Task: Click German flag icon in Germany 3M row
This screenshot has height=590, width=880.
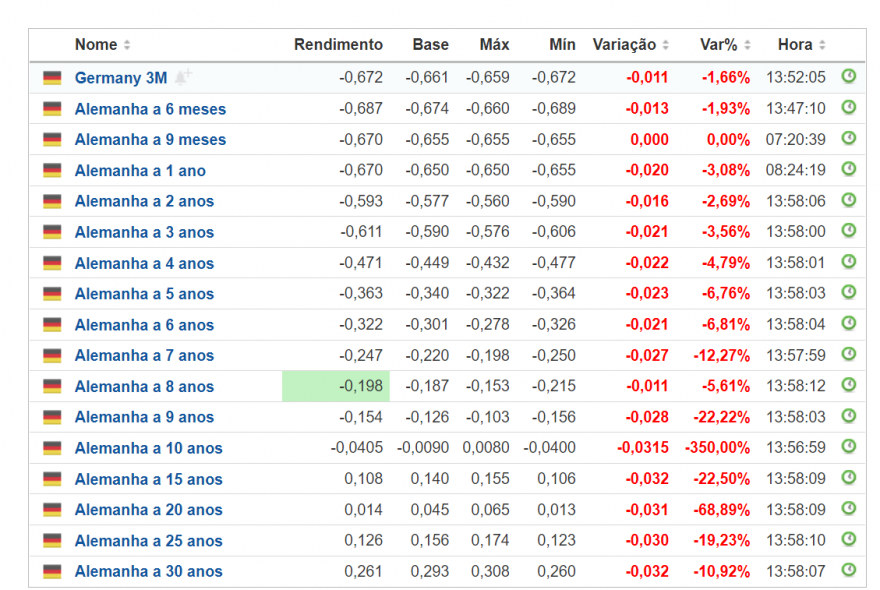Action: [x=52, y=77]
